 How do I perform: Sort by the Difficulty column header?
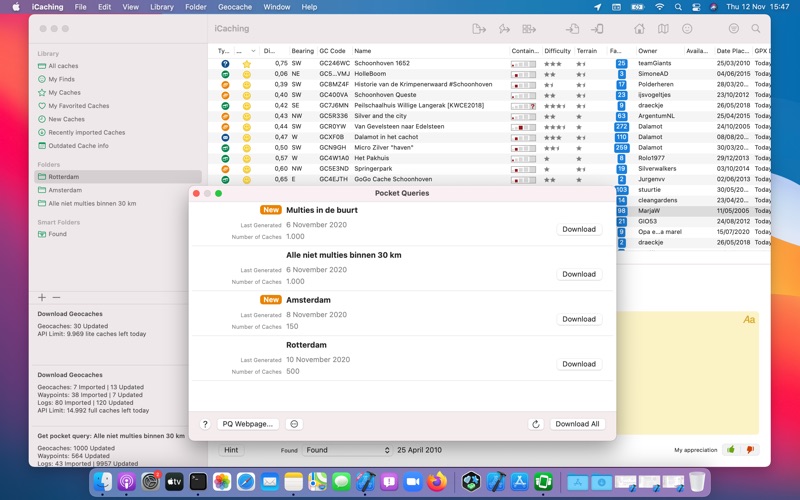coord(557,51)
